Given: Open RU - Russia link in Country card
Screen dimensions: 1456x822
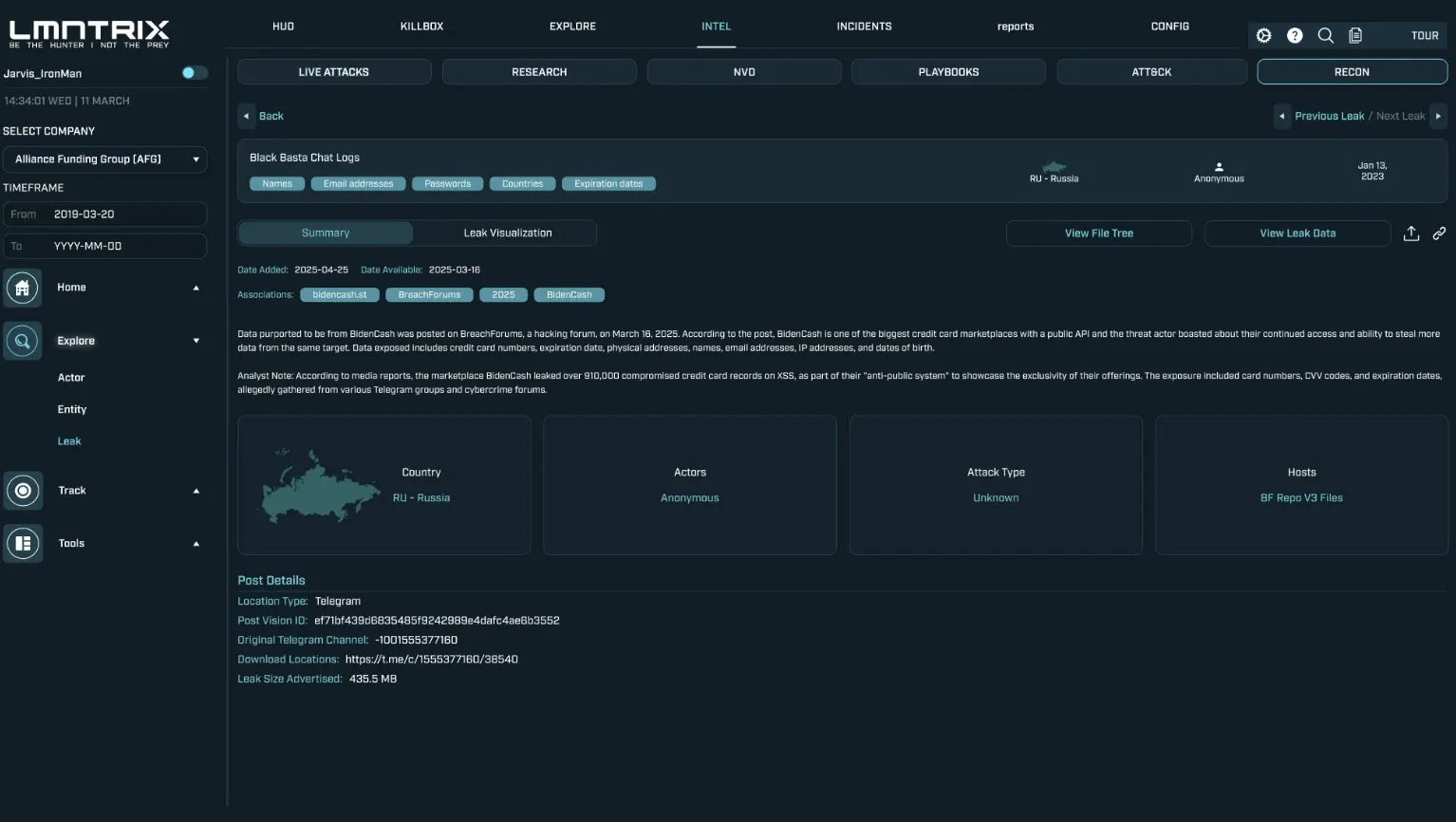Looking at the screenshot, I should [x=421, y=498].
